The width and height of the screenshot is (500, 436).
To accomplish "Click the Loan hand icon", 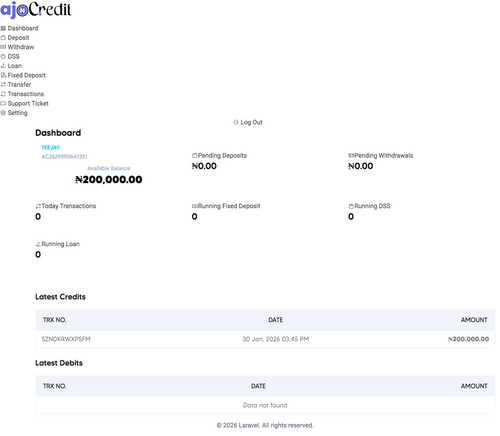I will click(x=3, y=66).
